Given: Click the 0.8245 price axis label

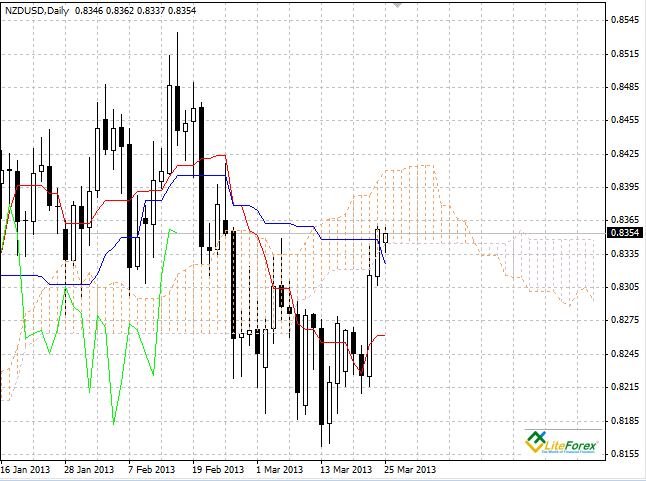Looking at the screenshot, I should pyautogui.click(x=625, y=354).
